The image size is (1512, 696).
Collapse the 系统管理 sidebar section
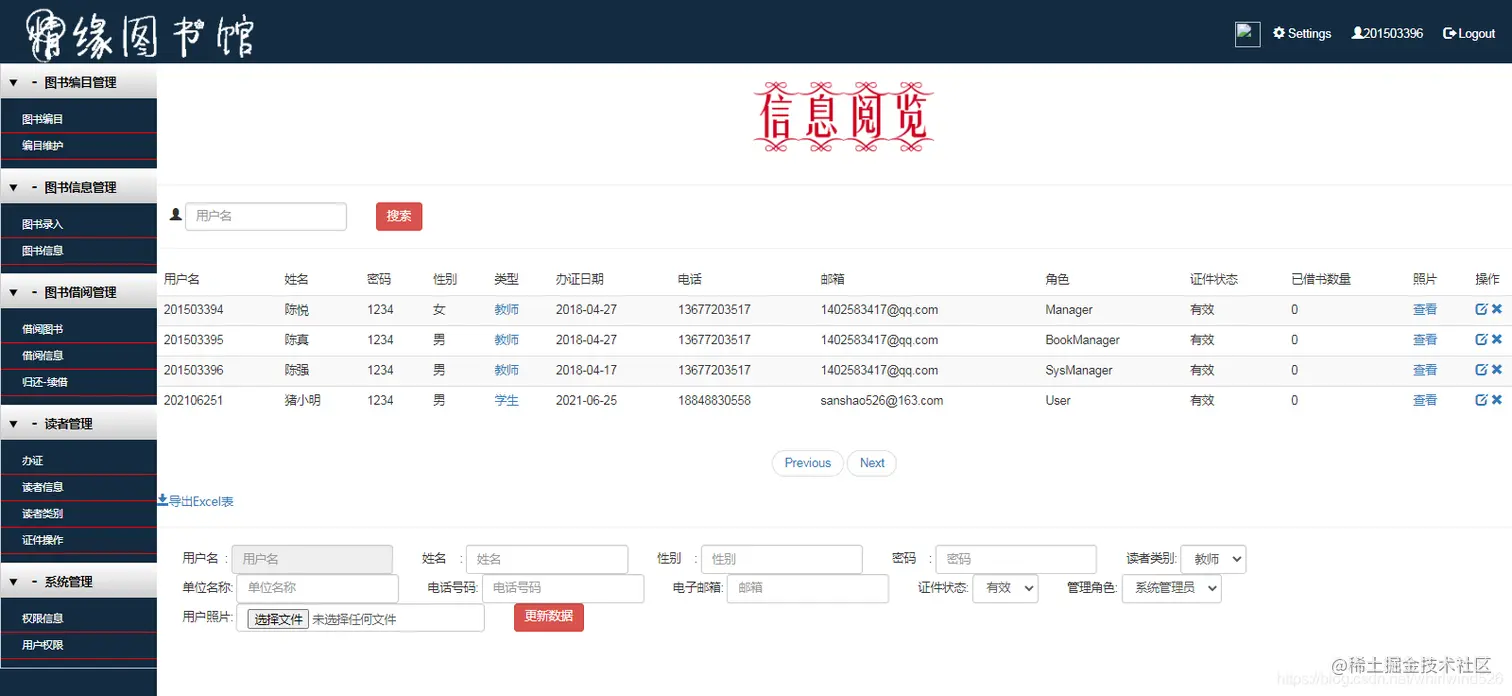[x=78, y=582]
